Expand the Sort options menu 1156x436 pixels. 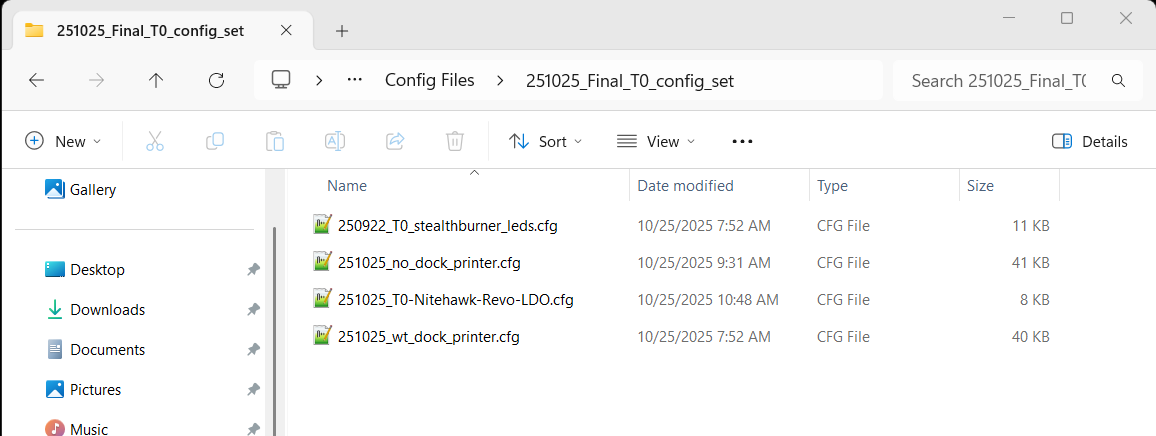(x=545, y=141)
